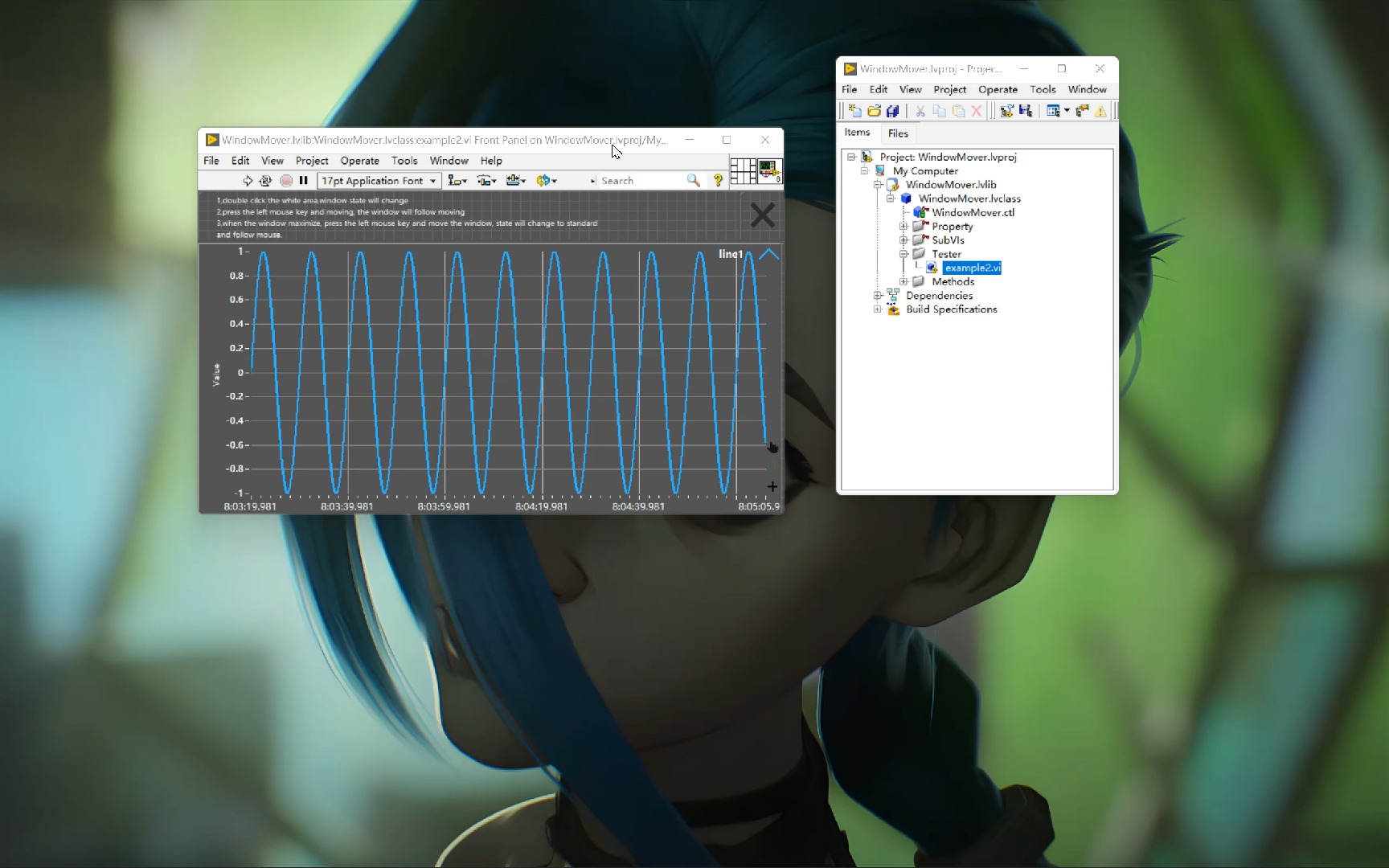This screenshot has width=1389, height=868.
Task: Open the Context Help question mark icon
Action: [x=718, y=181]
